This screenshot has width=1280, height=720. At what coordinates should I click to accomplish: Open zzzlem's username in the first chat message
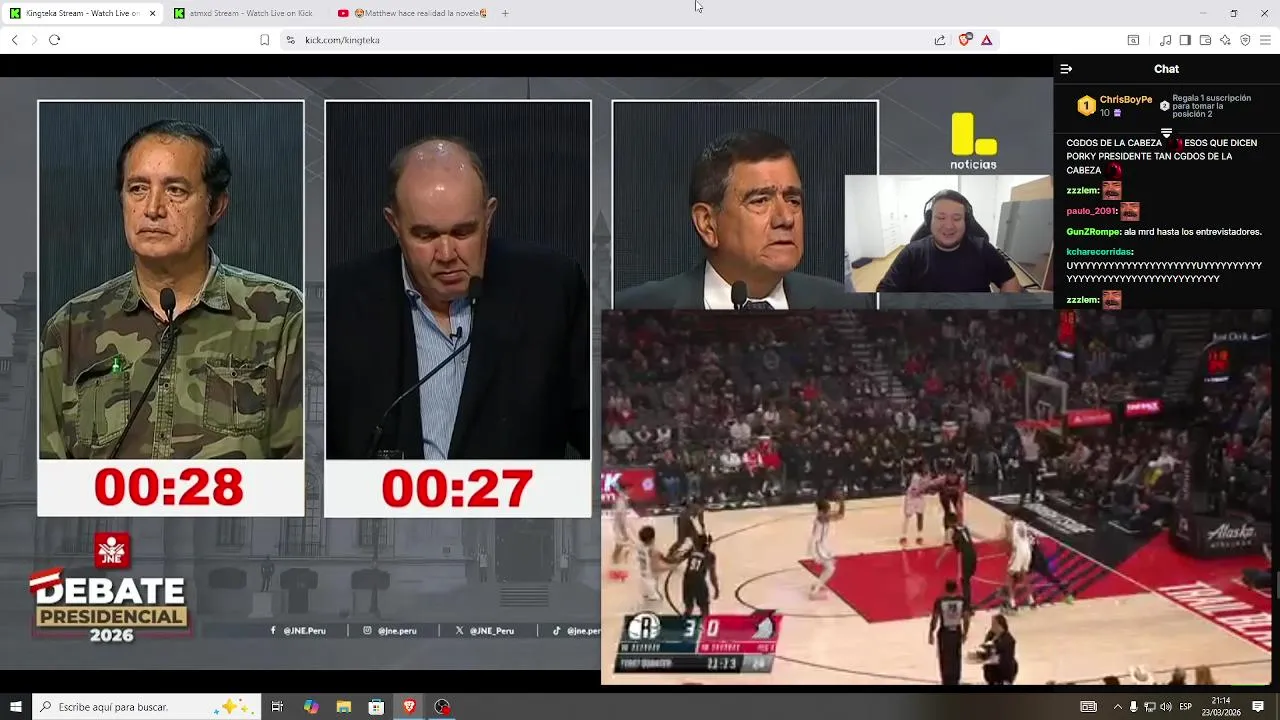click(1082, 190)
